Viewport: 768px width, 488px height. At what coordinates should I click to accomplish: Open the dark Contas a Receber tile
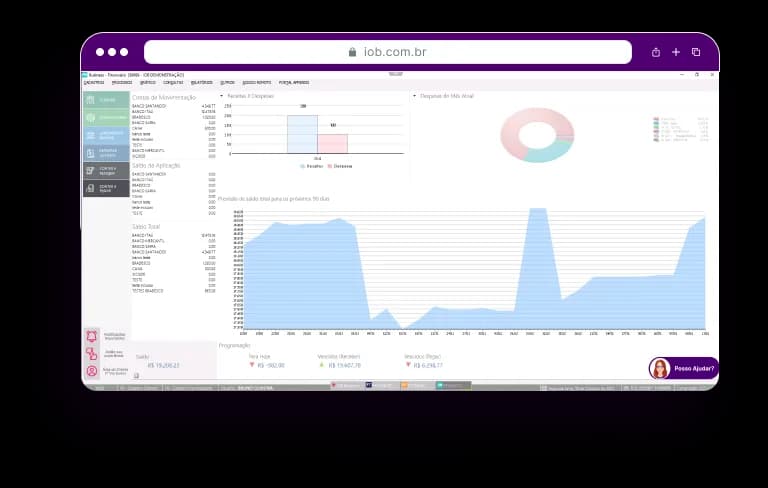106,171
